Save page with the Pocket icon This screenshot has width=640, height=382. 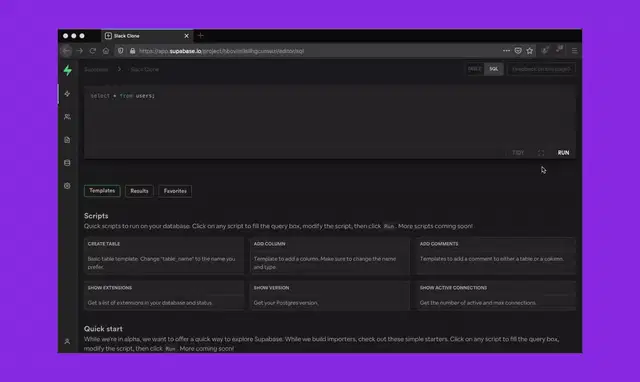[x=518, y=51]
